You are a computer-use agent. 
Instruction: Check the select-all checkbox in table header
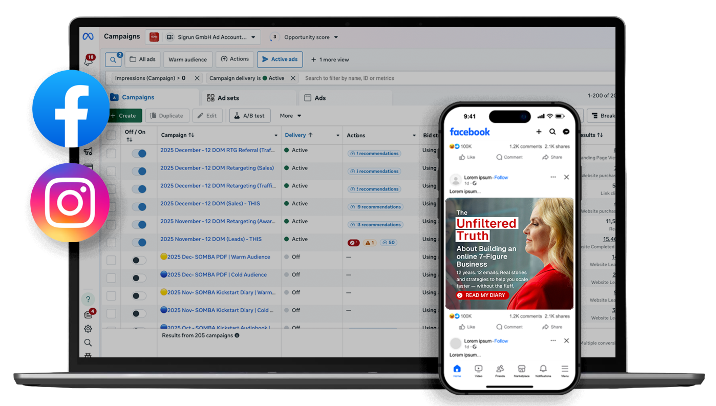click(111, 135)
